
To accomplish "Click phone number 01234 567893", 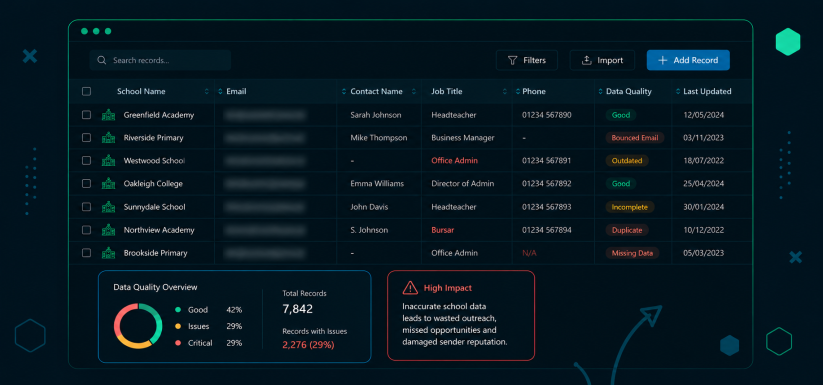I will pyautogui.click(x=547, y=207).
